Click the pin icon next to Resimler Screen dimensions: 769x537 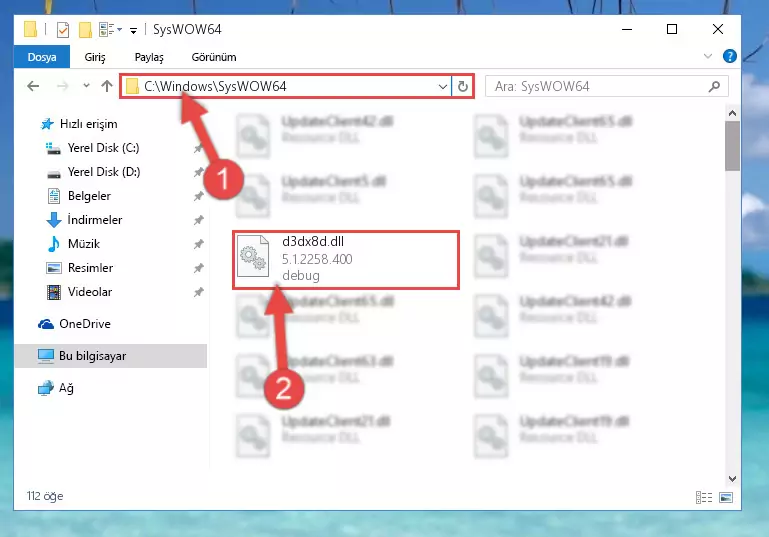[198, 268]
